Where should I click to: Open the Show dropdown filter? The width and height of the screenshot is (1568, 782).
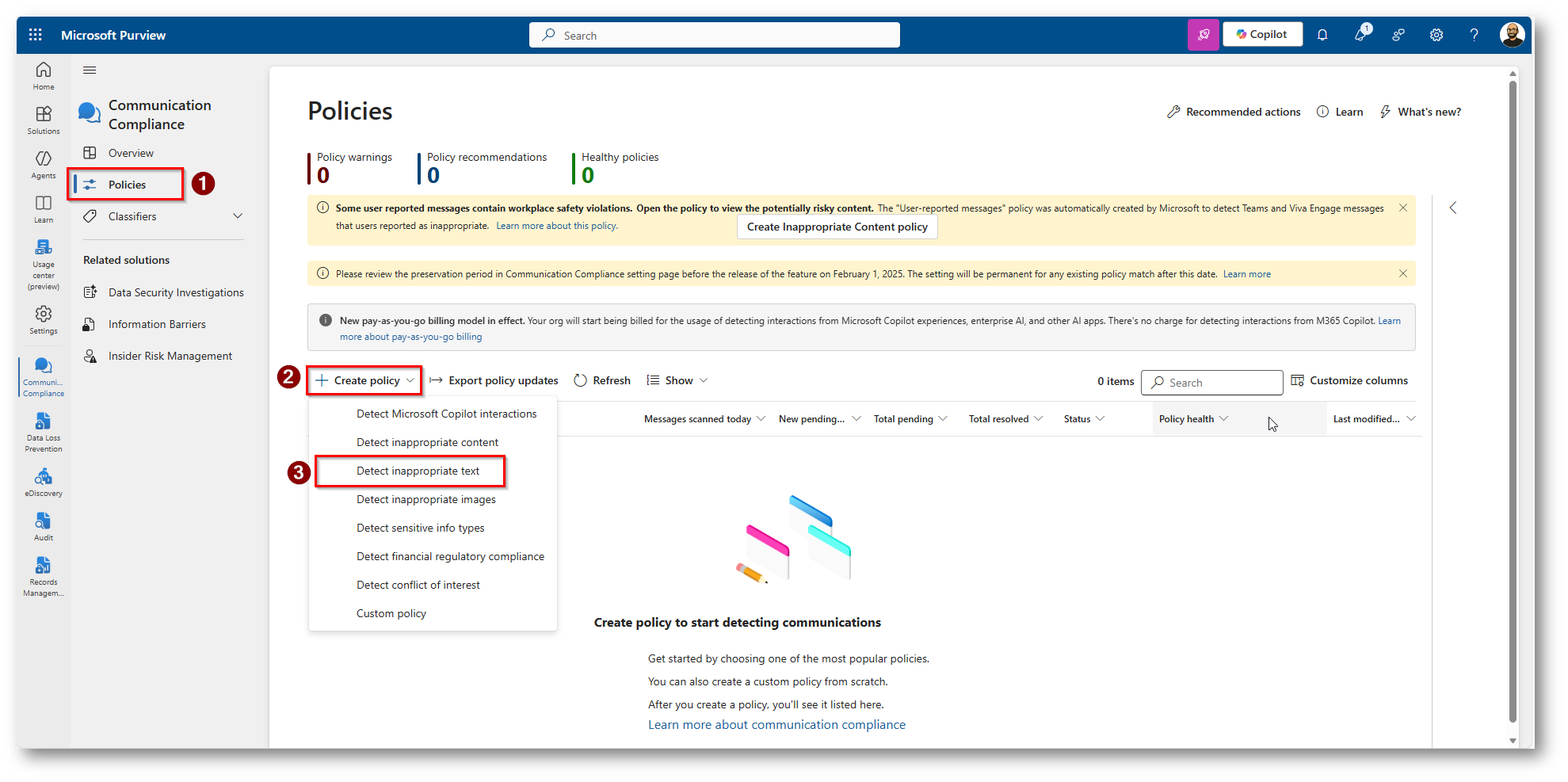[677, 380]
